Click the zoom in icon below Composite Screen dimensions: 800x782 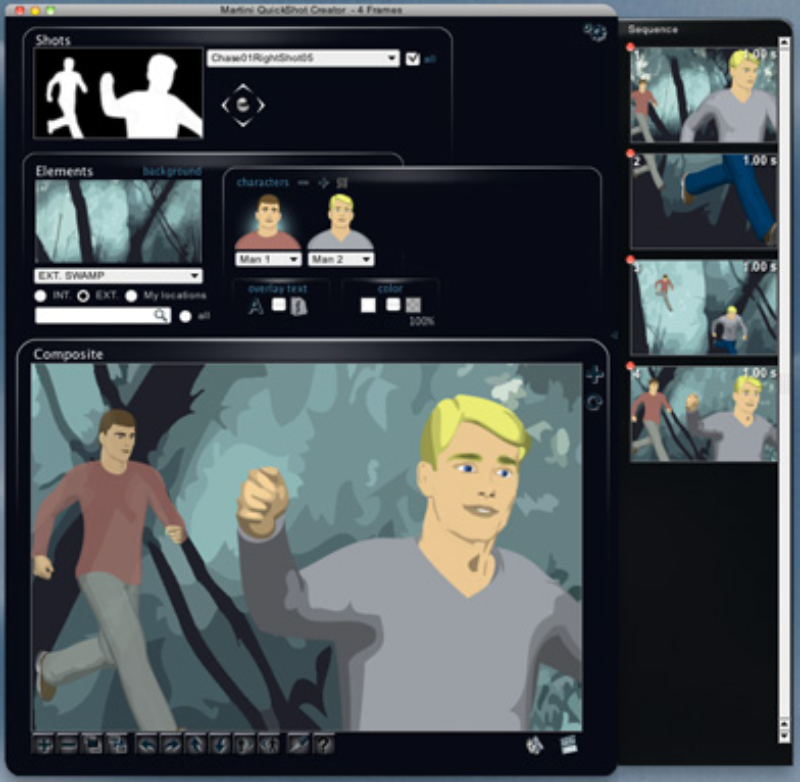point(42,744)
